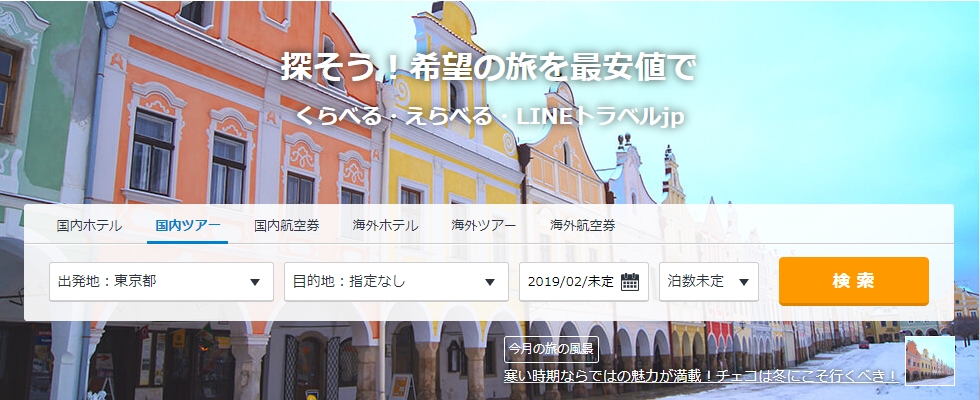Image resolution: width=980 pixels, height=400 pixels.
Task: Open the 国内航空券 tab
Action: [287, 226]
